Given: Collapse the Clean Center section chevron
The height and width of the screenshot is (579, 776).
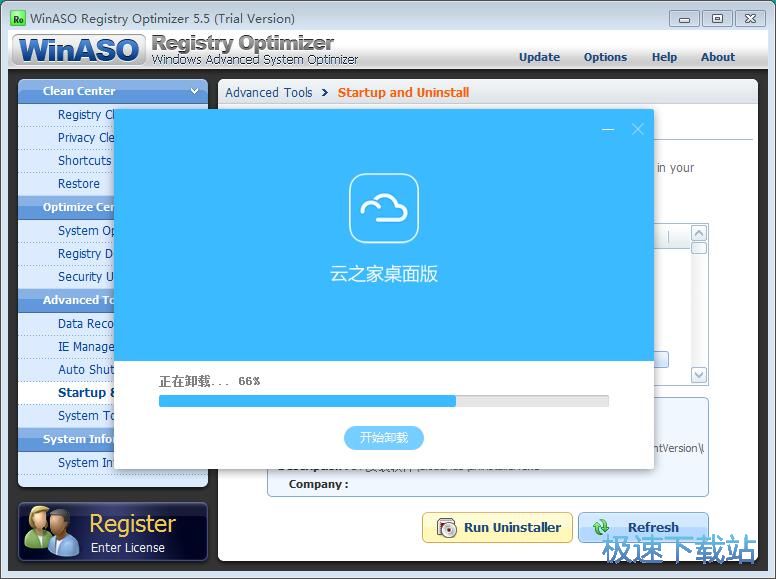Looking at the screenshot, I should 194,91.
